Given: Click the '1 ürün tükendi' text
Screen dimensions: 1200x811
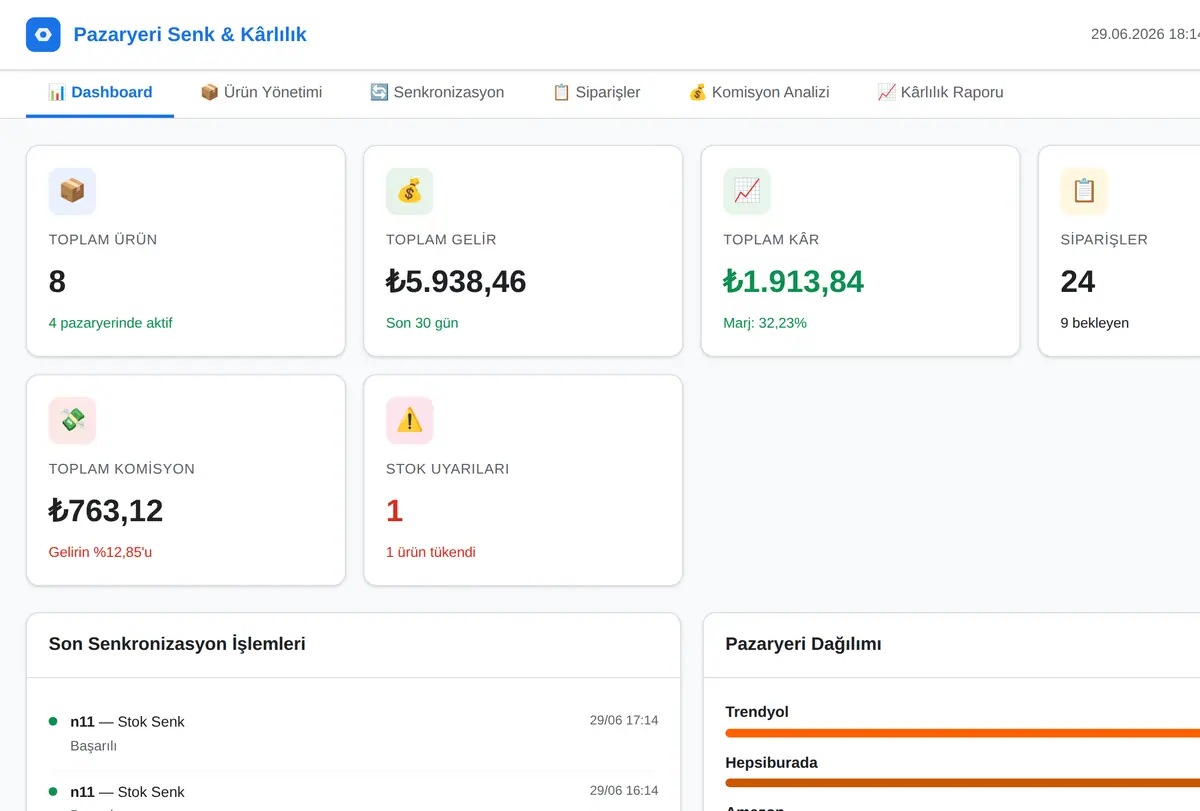Looking at the screenshot, I should [431, 552].
